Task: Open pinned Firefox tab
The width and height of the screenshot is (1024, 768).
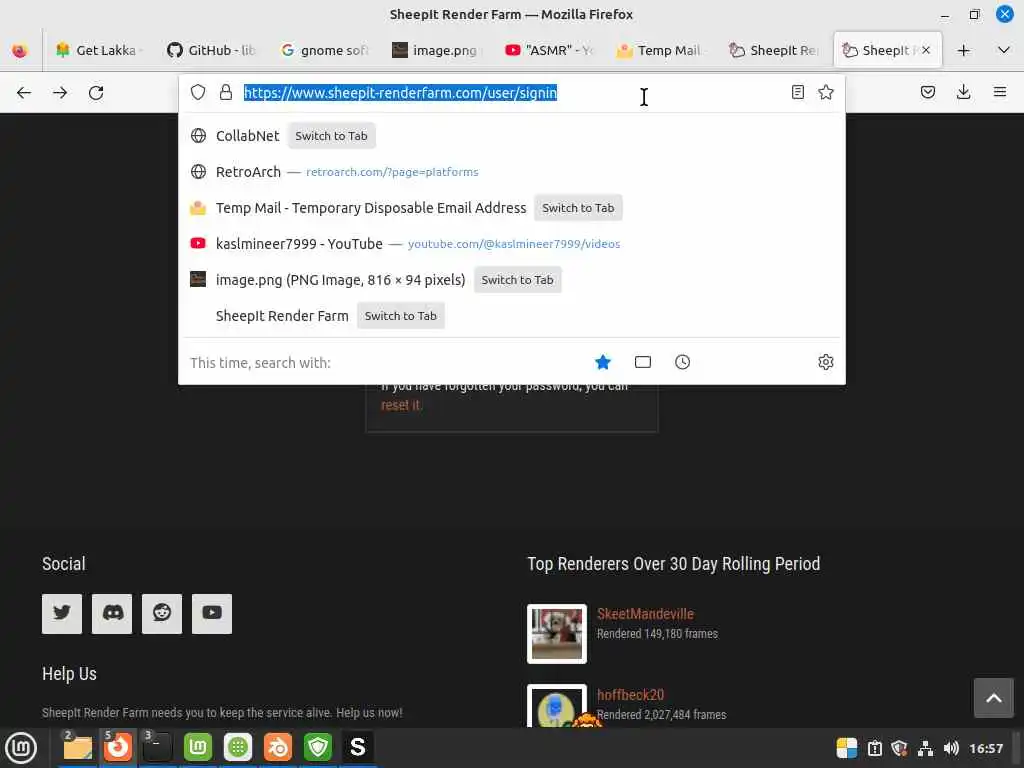Action: (x=20, y=50)
